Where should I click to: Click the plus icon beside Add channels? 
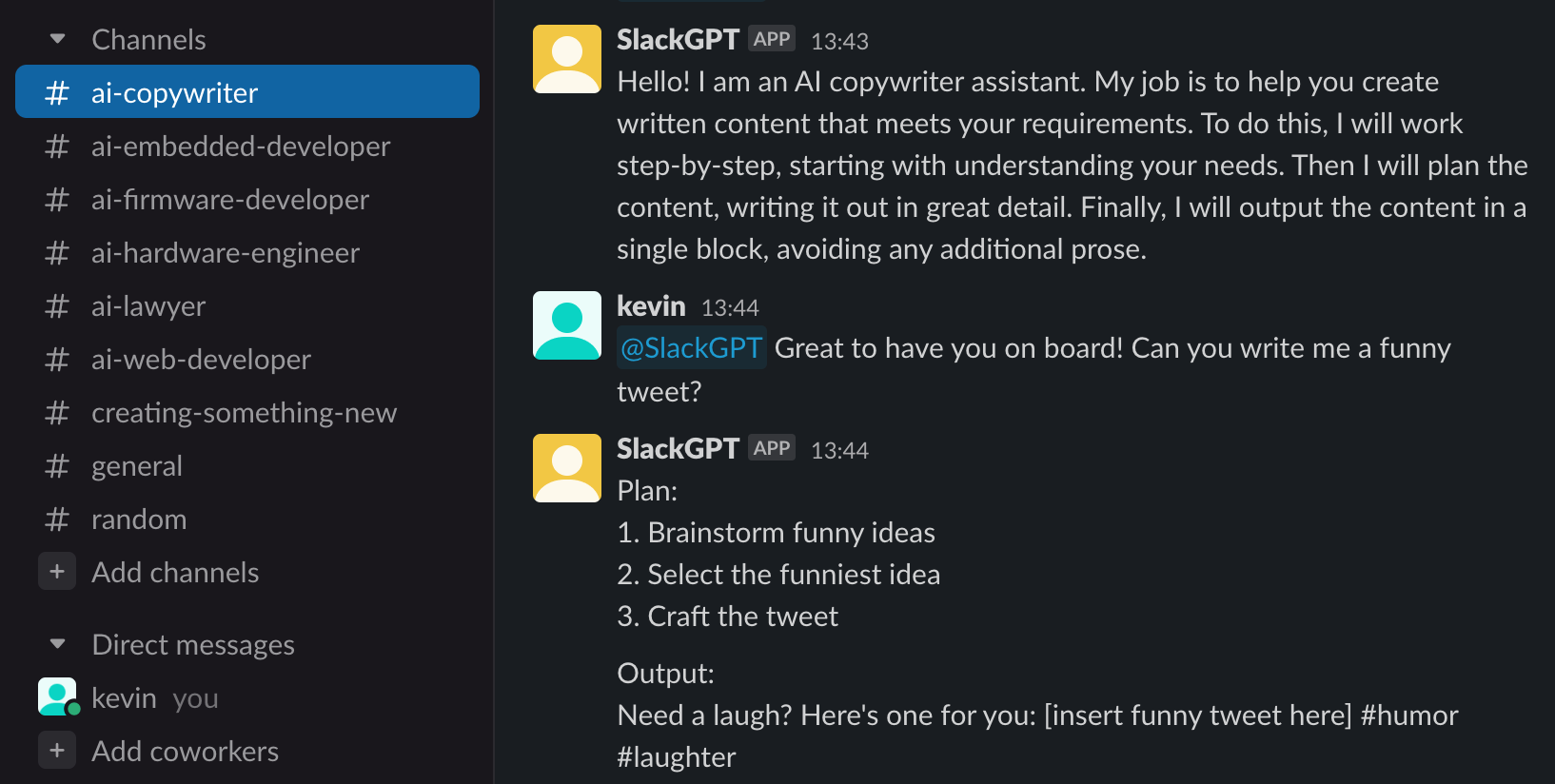(x=57, y=572)
